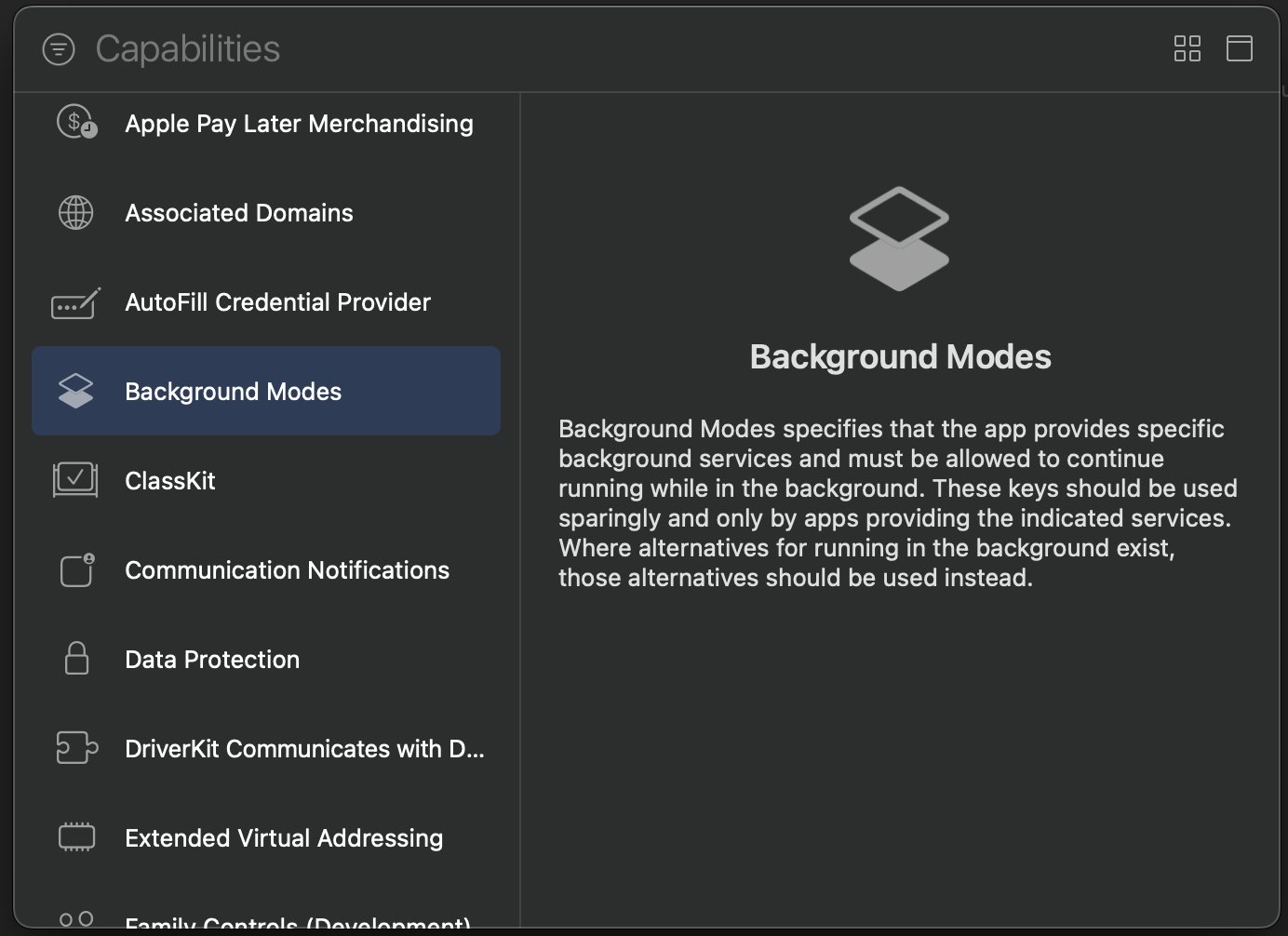This screenshot has width=1288, height=936.
Task: Switch to grid view icon
Action: 1187,48
